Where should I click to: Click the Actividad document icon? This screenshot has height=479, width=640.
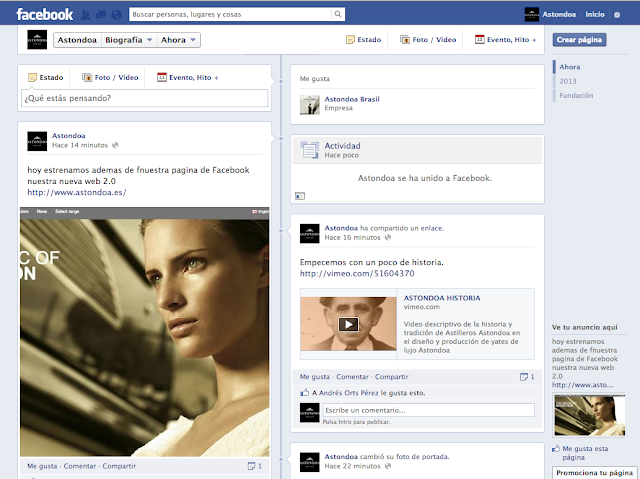310,150
